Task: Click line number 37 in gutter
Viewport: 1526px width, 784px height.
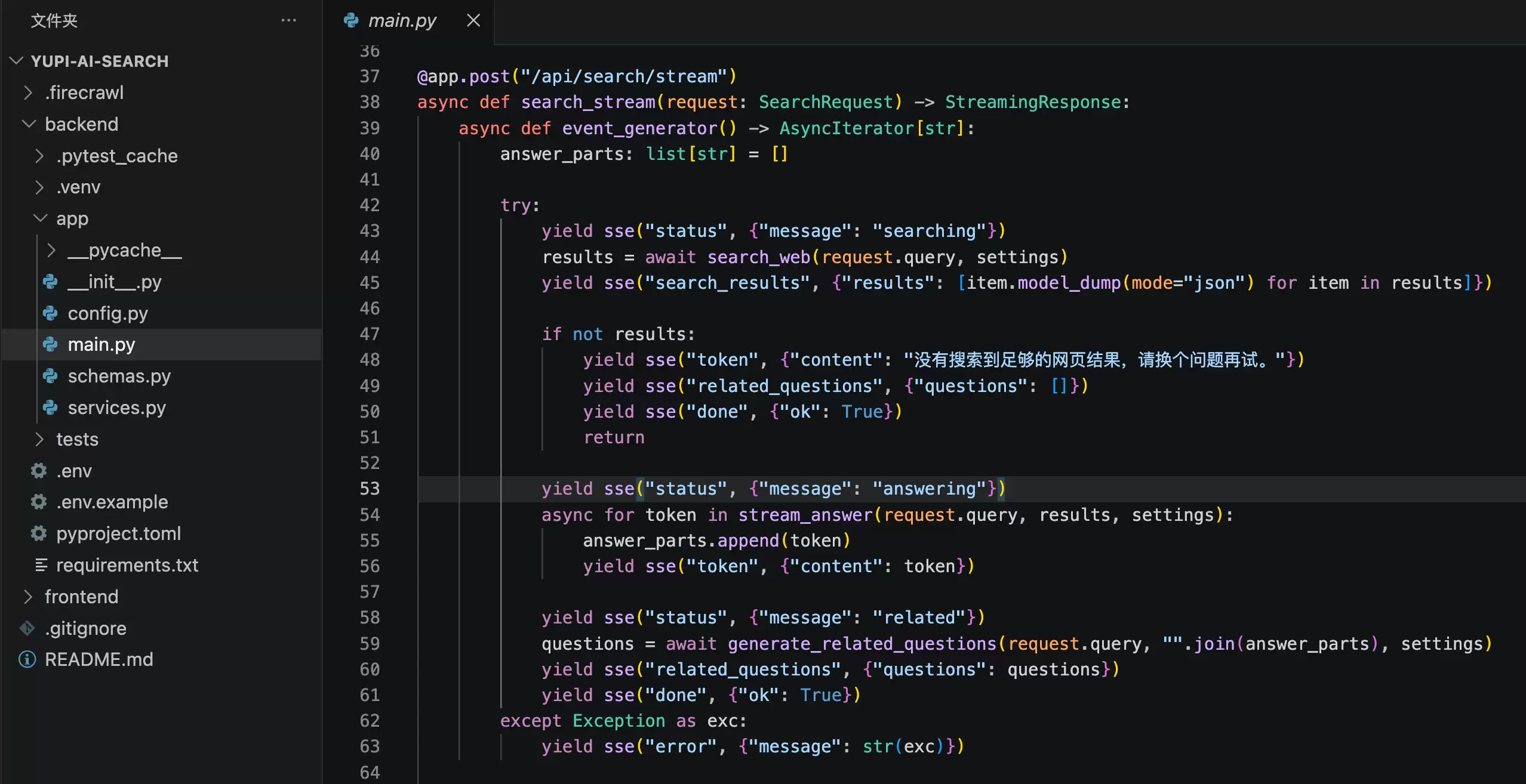Action: [x=370, y=76]
